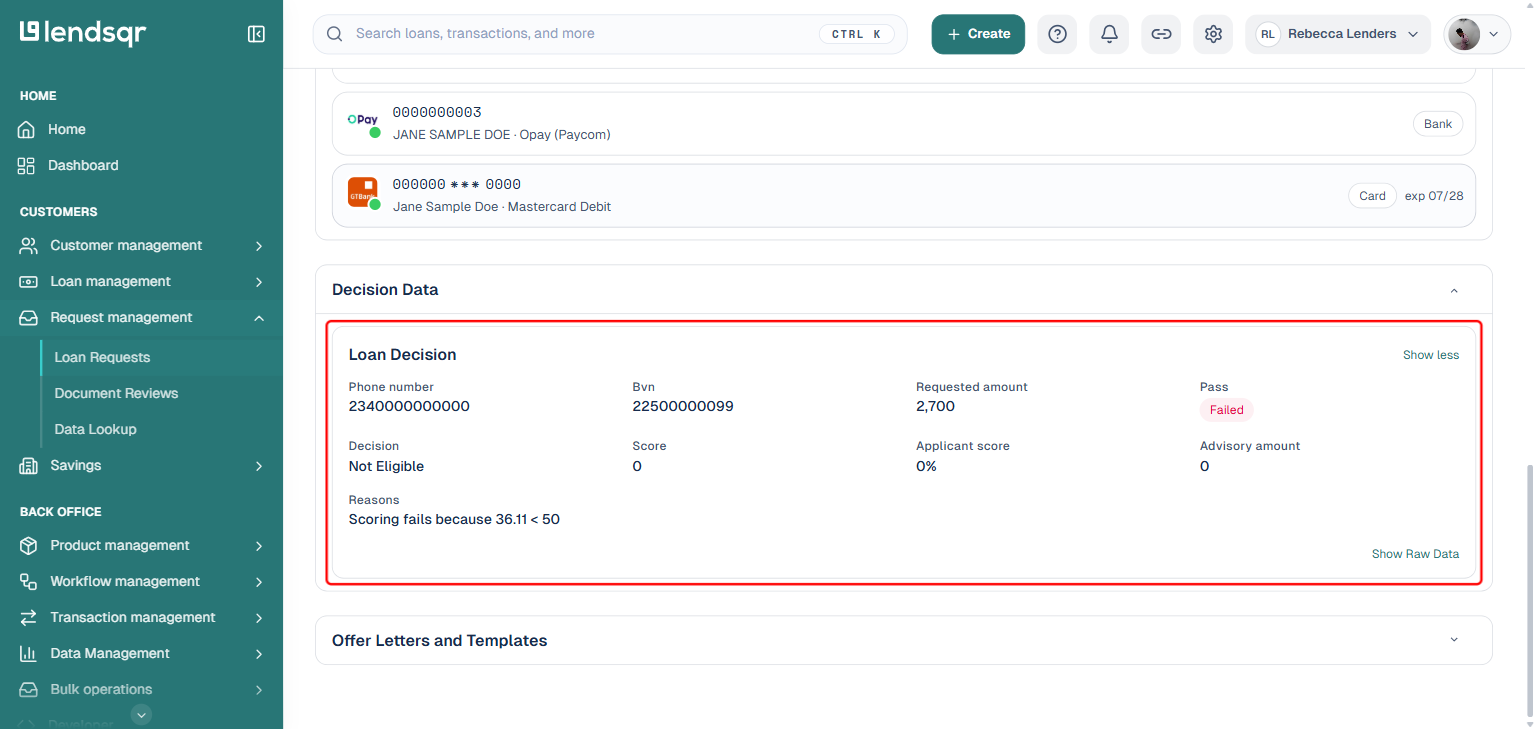1535x730 pixels.
Task: Click the link icon in top bar
Action: pos(1161,34)
